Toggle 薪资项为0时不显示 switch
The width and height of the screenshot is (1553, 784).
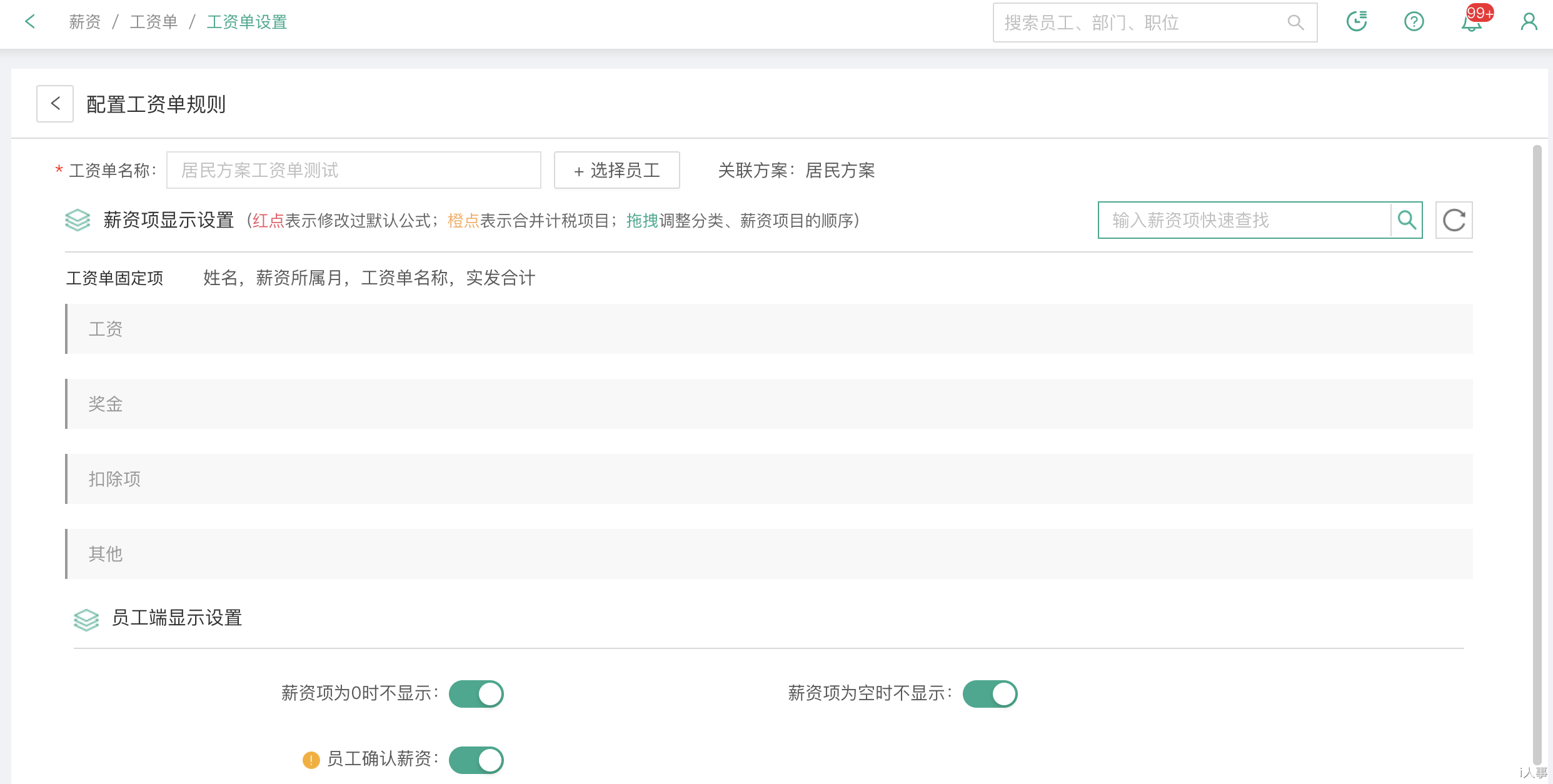point(476,694)
